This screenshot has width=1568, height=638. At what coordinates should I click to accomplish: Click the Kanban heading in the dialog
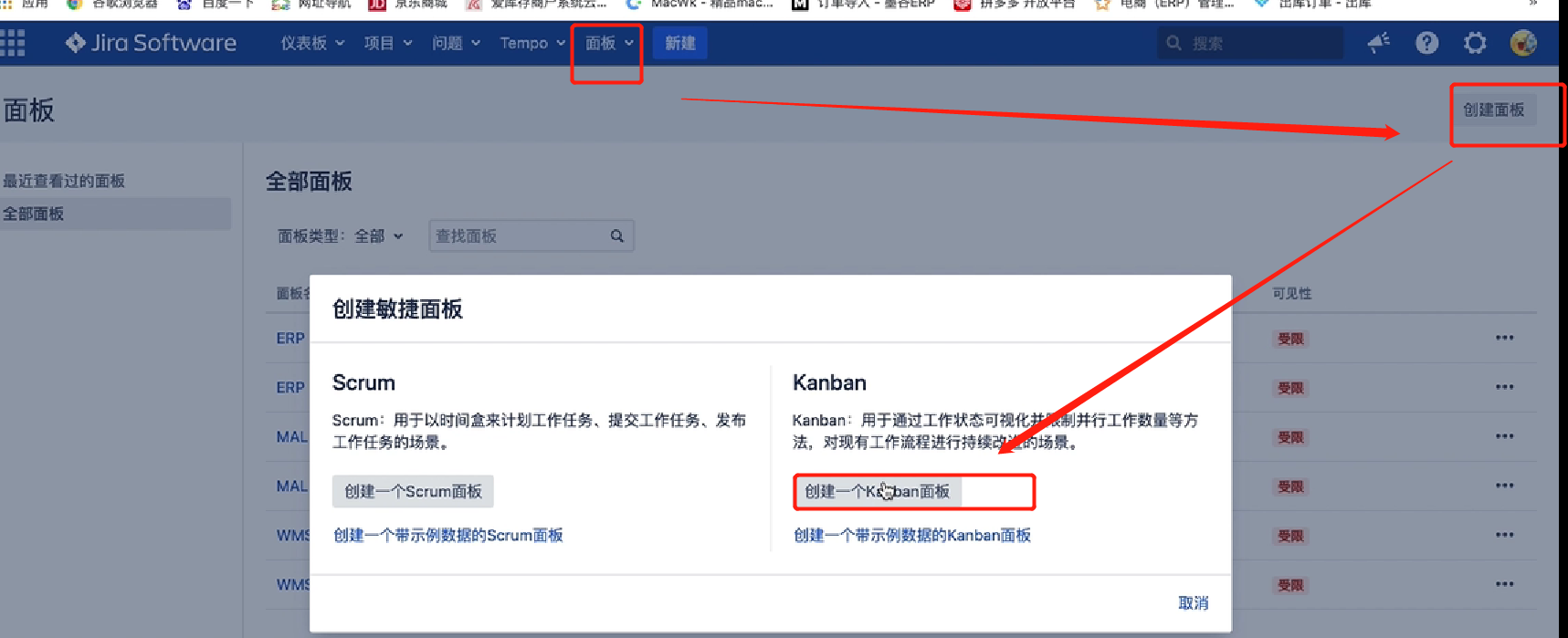(x=829, y=382)
